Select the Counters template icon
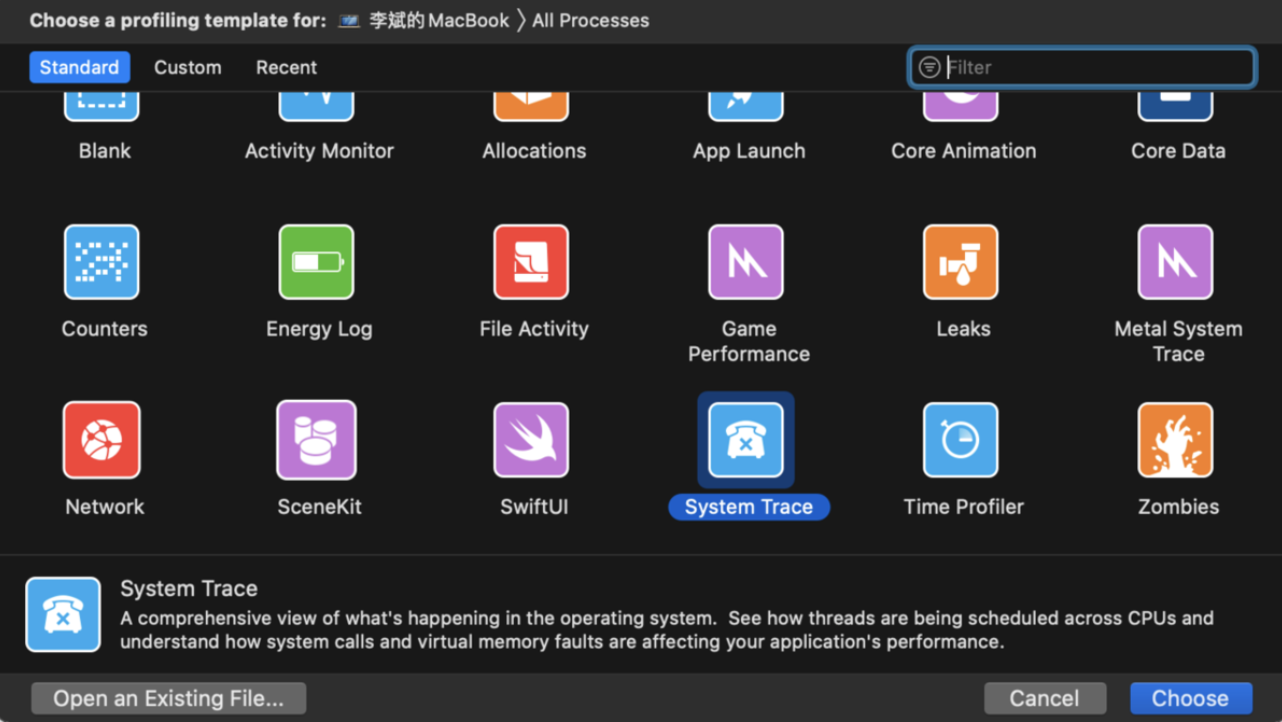Viewport: 1282px width, 722px height. (101, 262)
